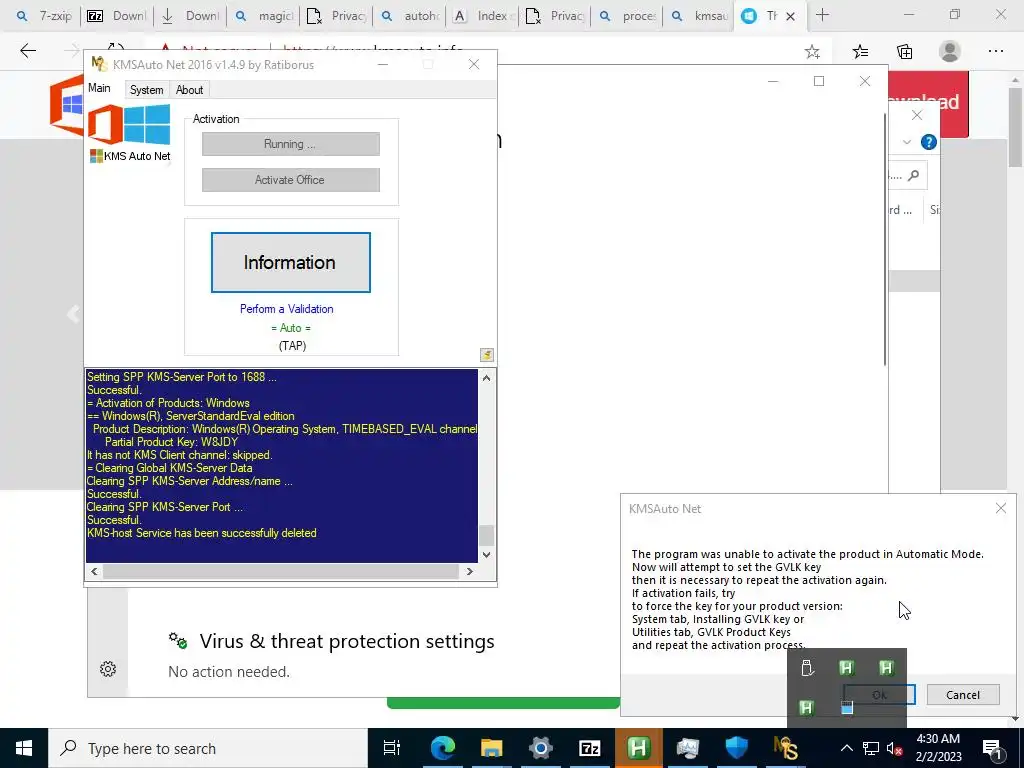The height and width of the screenshot is (768, 1024).
Task: Open Windows Security shield on taskbar
Action: [x=737, y=748]
